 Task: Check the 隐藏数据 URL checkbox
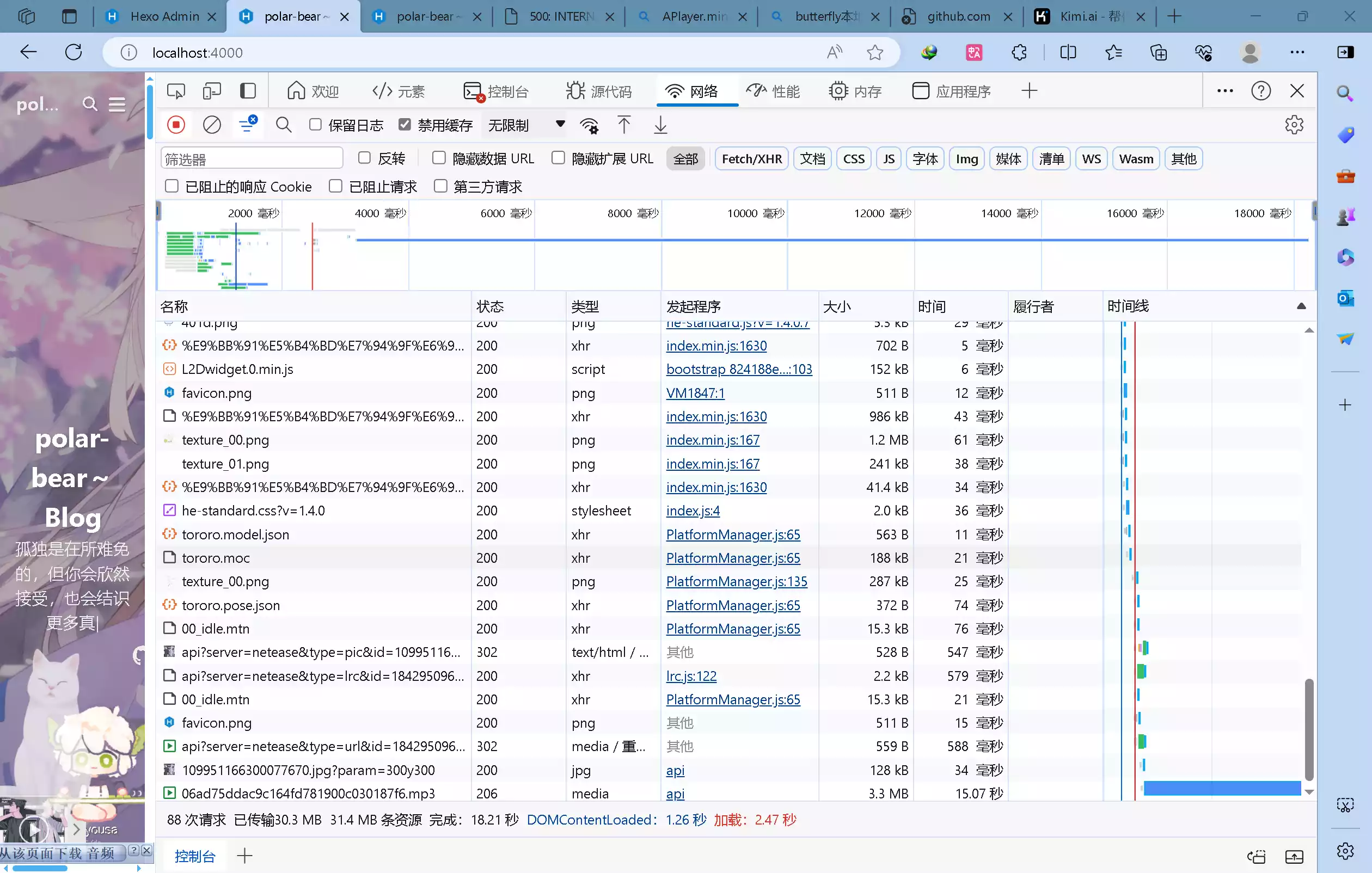(439, 158)
